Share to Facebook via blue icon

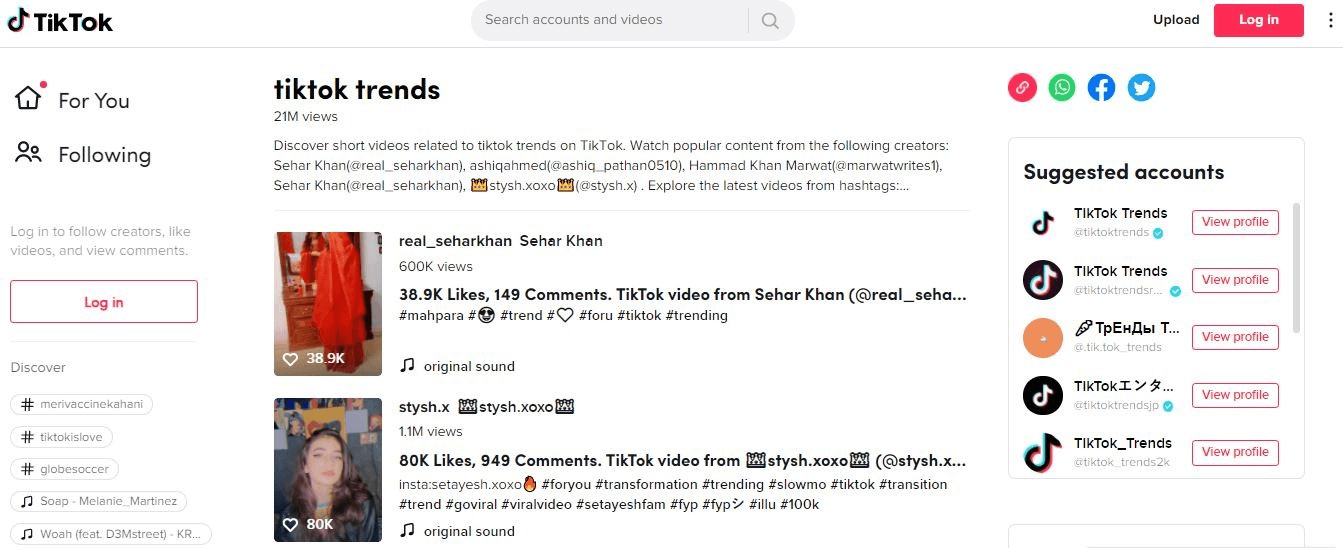pos(1101,88)
